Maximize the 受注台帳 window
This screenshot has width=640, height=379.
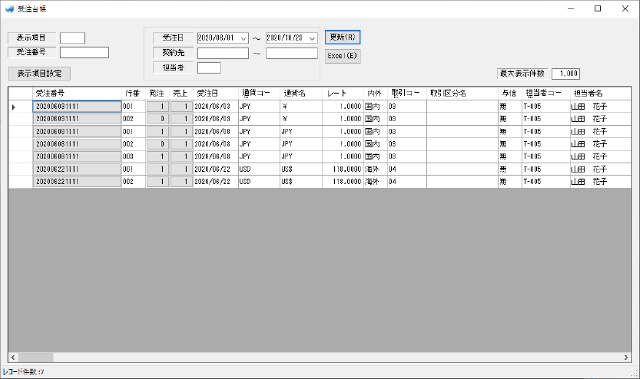click(598, 9)
